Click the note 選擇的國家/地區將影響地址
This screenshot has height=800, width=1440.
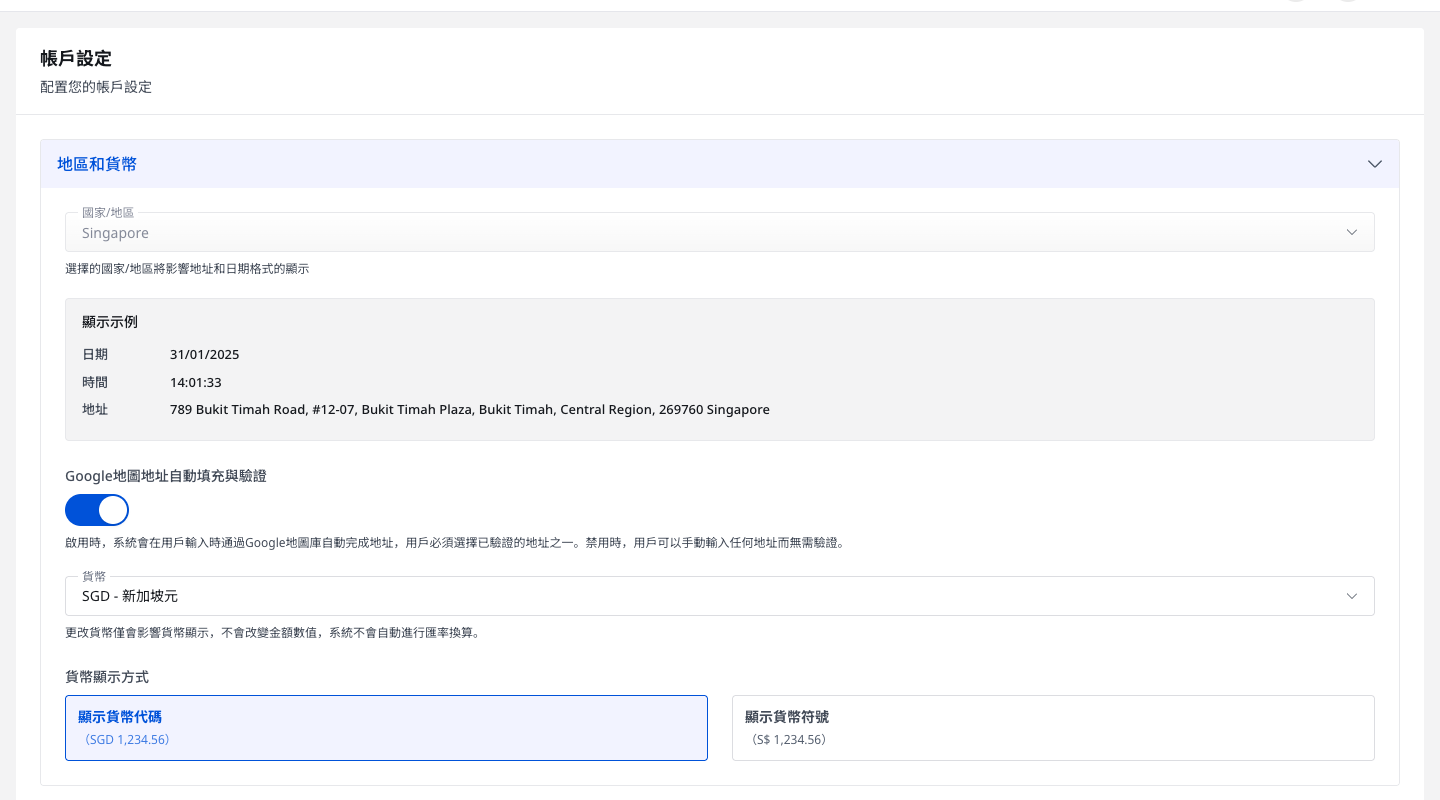187,269
